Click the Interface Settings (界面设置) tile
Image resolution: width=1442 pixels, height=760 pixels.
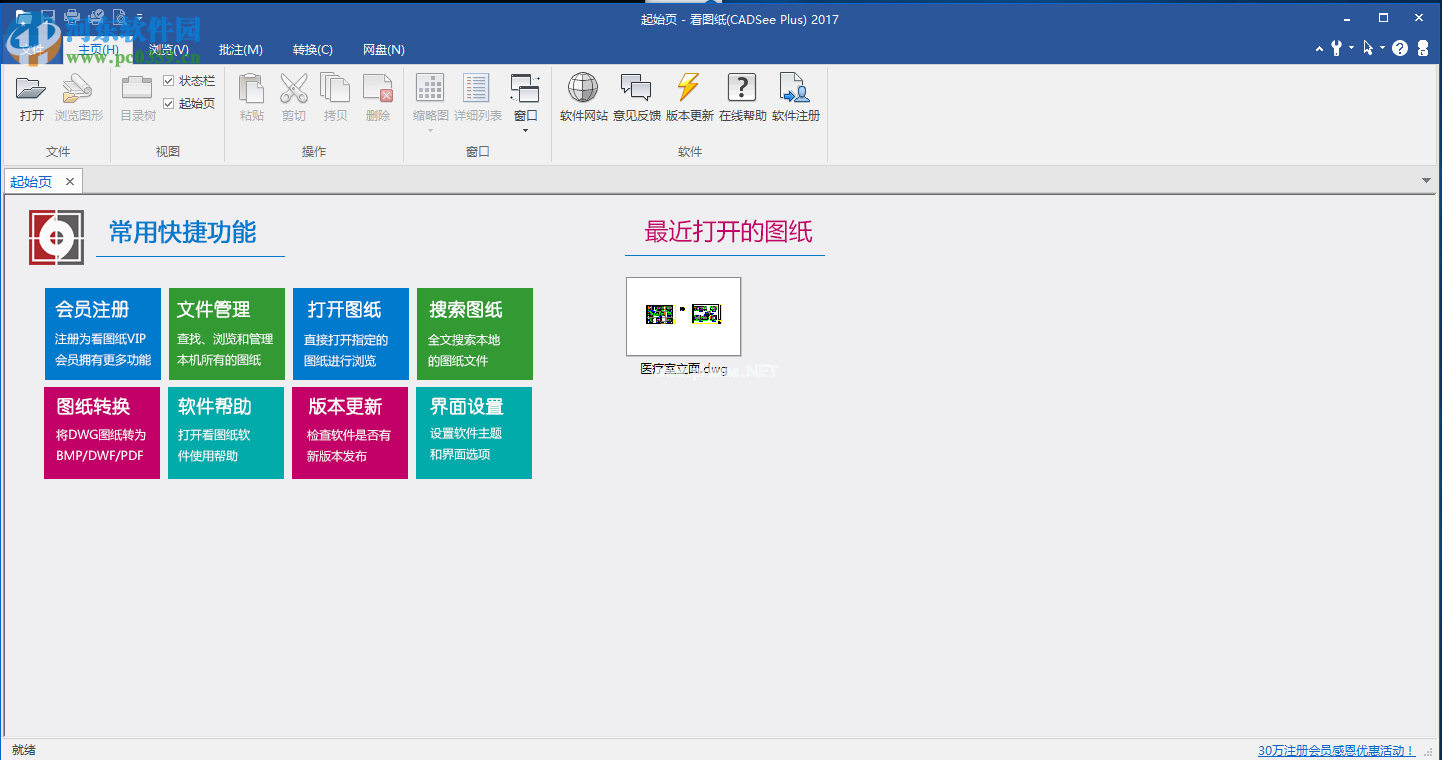click(474, 433)
